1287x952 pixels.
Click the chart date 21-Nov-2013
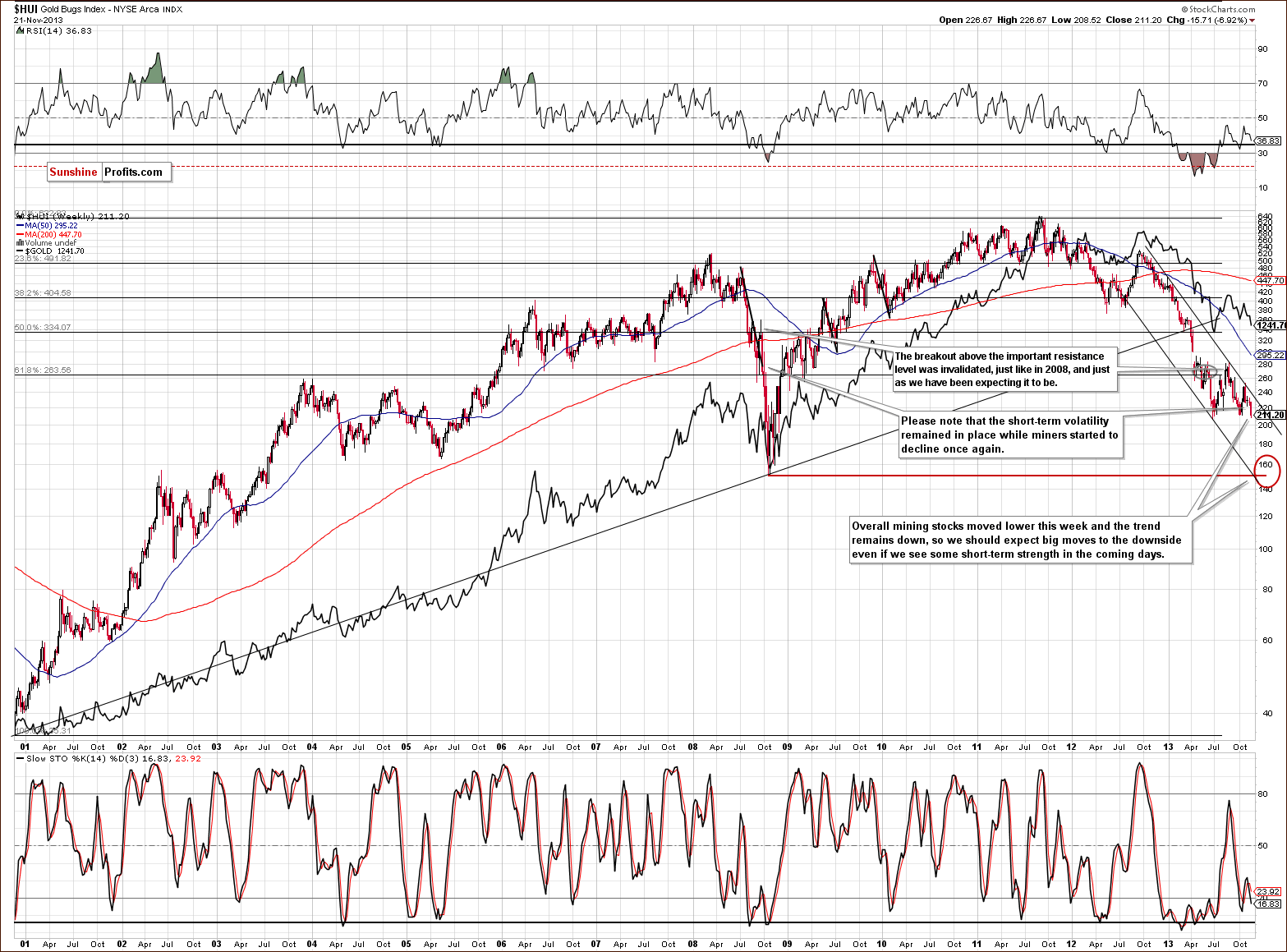[38, 20]
